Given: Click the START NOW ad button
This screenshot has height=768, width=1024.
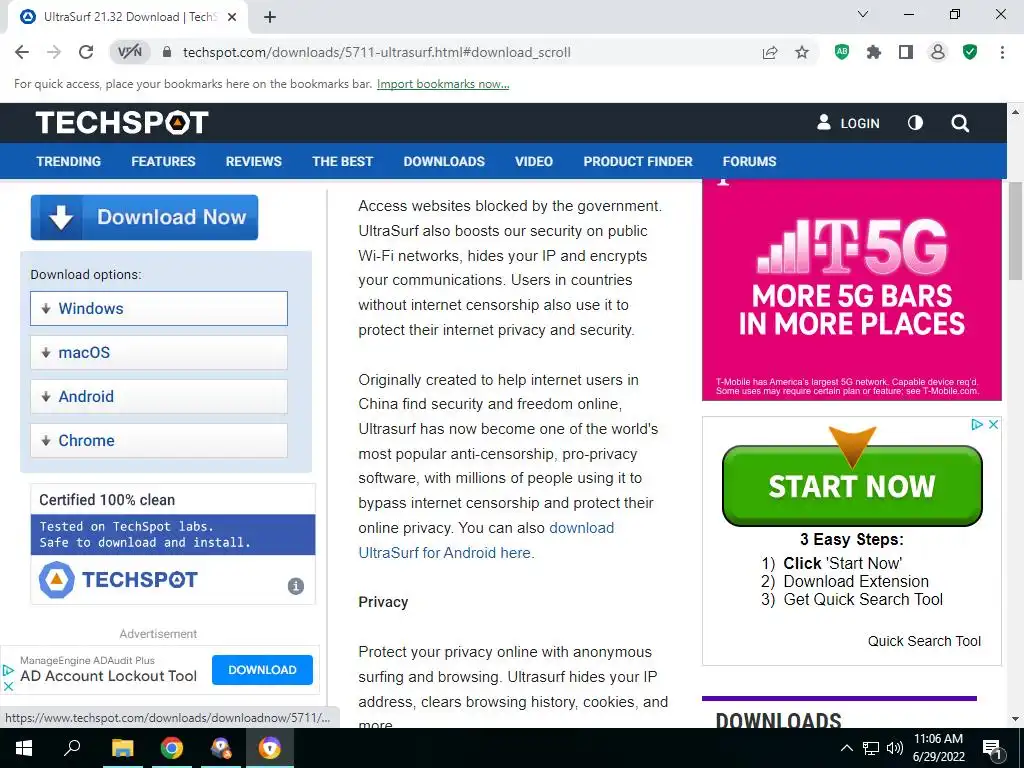Looking at the screenshot, I should 852,486.
